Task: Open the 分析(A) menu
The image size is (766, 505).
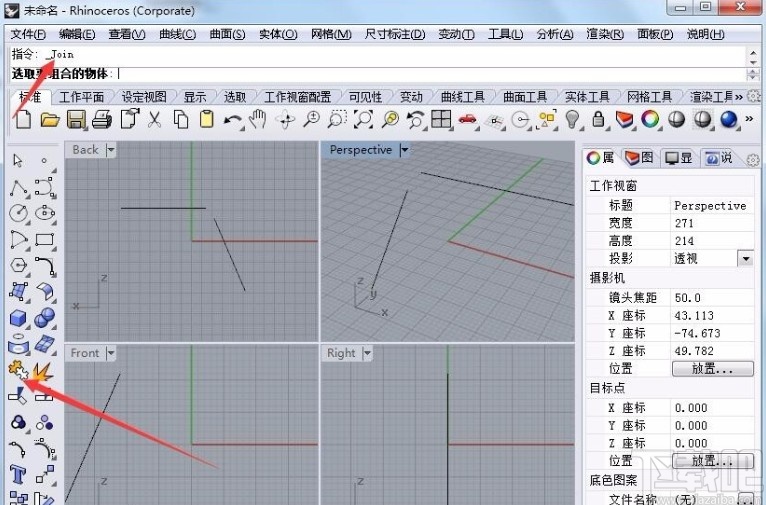Action: pos(554,34)
